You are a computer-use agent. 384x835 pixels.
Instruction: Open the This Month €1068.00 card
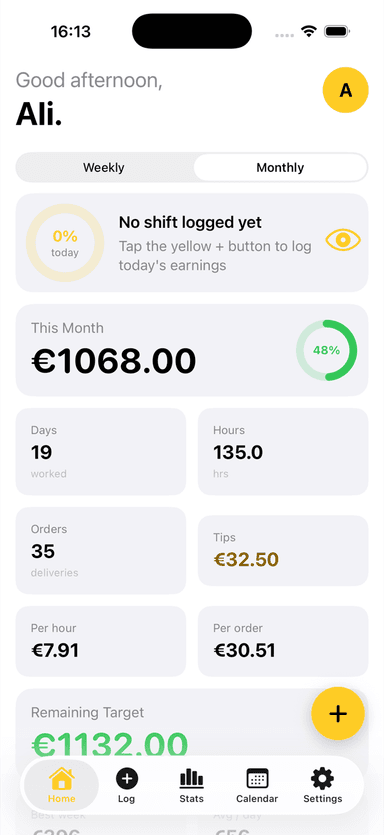pos(192,350)
